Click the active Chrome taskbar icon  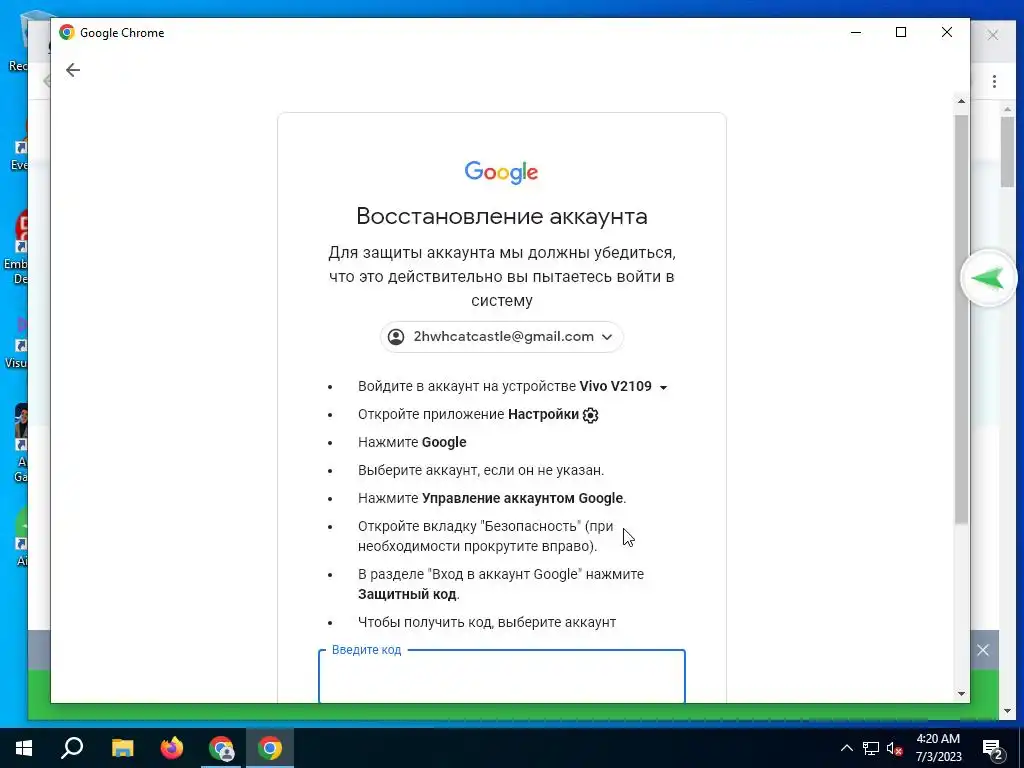270,748
